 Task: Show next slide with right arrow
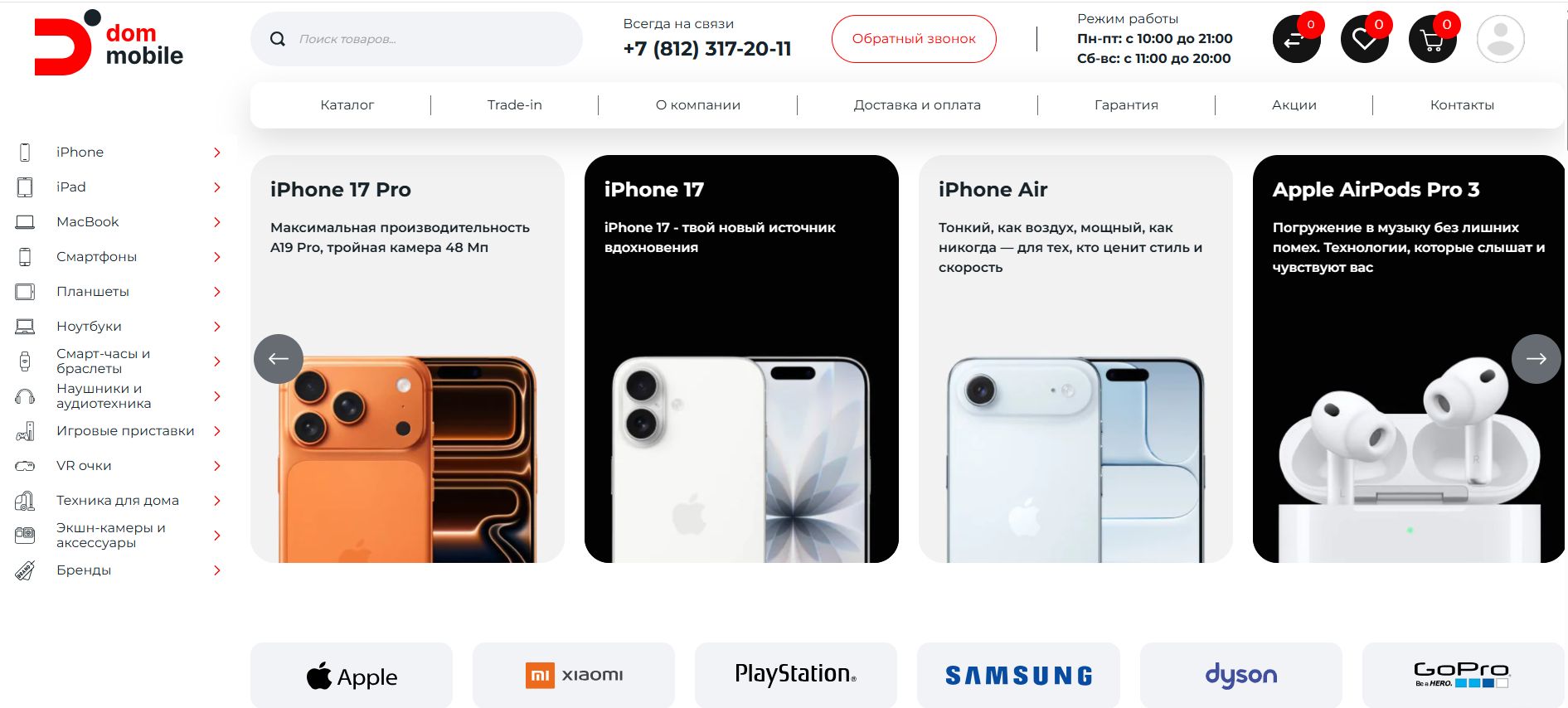[x=1536, y=359]
